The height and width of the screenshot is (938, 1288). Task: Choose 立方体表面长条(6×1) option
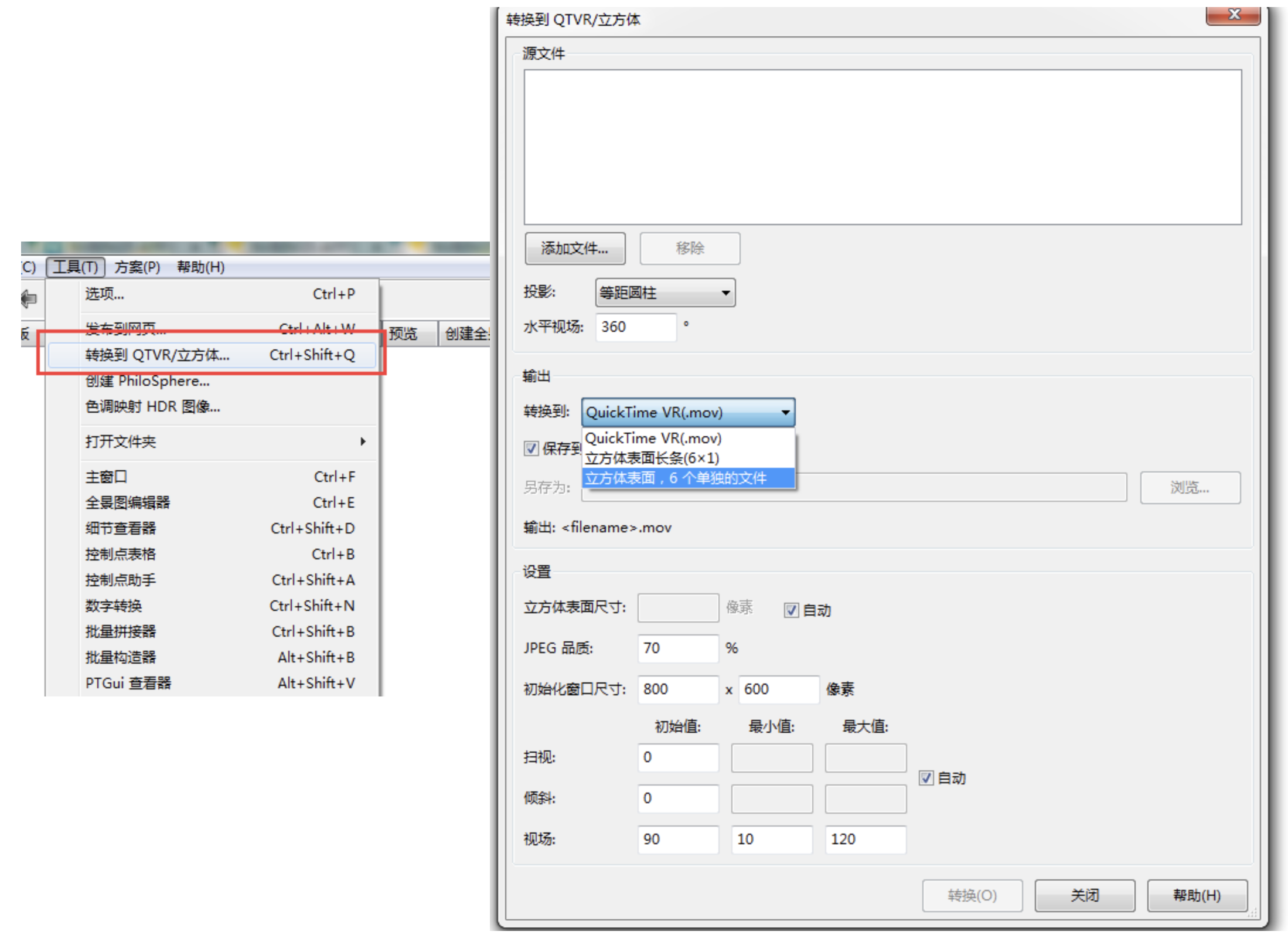click(x=688, y=458)
